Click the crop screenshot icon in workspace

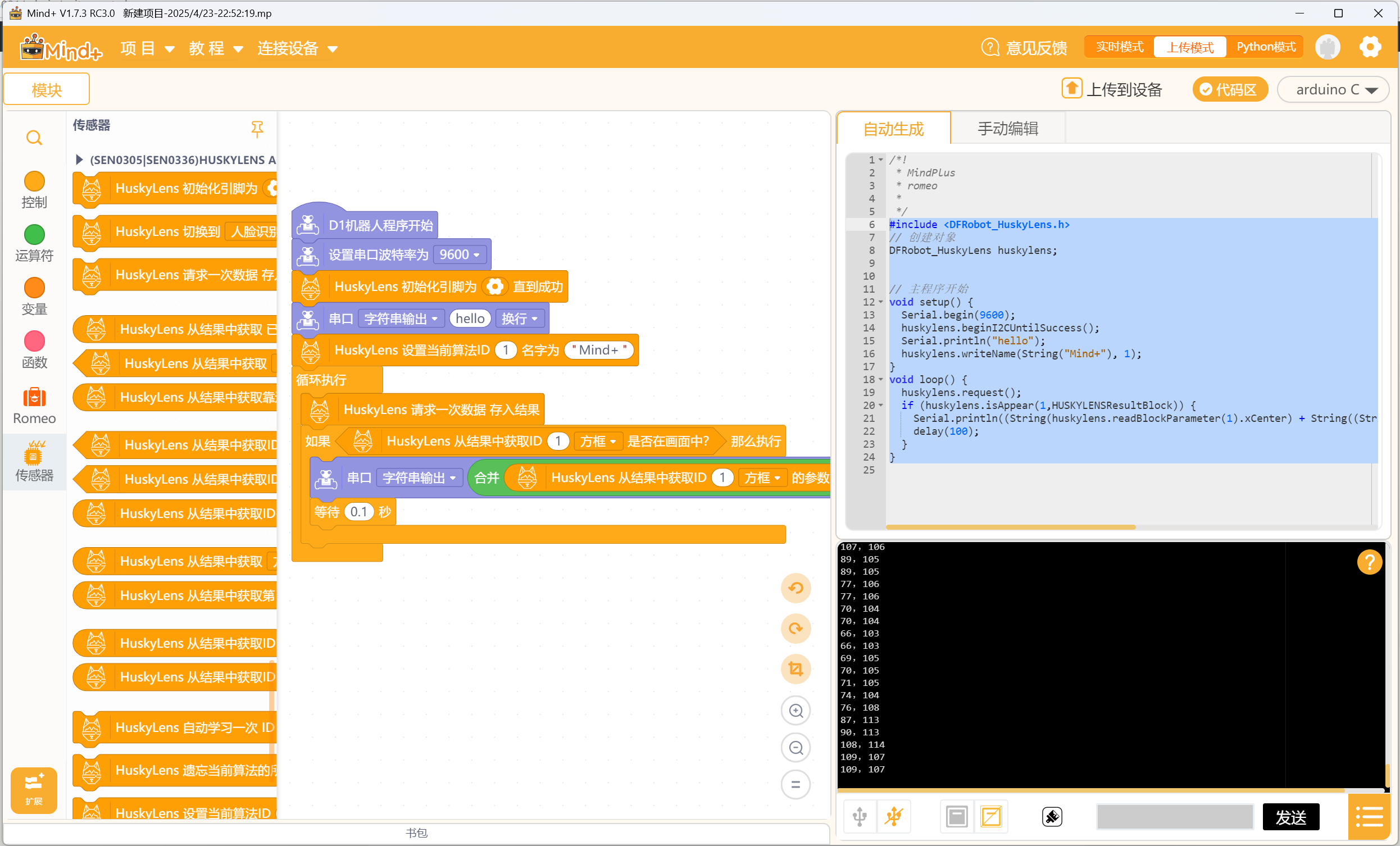796,668
